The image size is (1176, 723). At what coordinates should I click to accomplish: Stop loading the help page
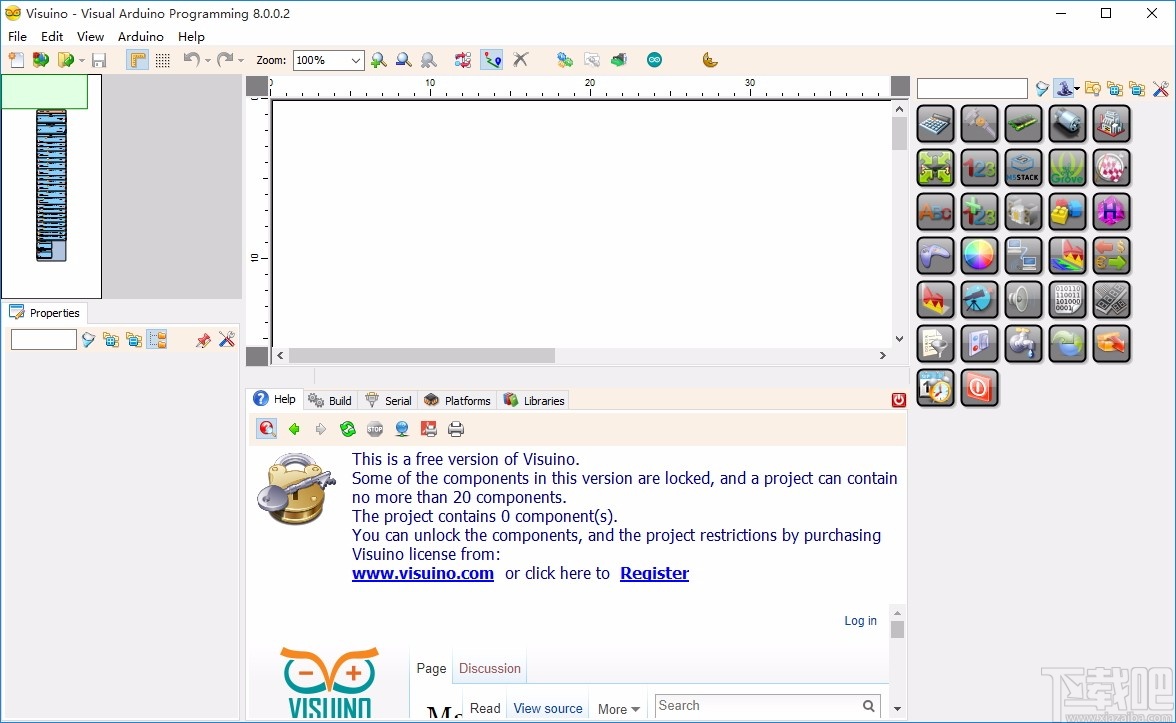click(x=374, y=428)
